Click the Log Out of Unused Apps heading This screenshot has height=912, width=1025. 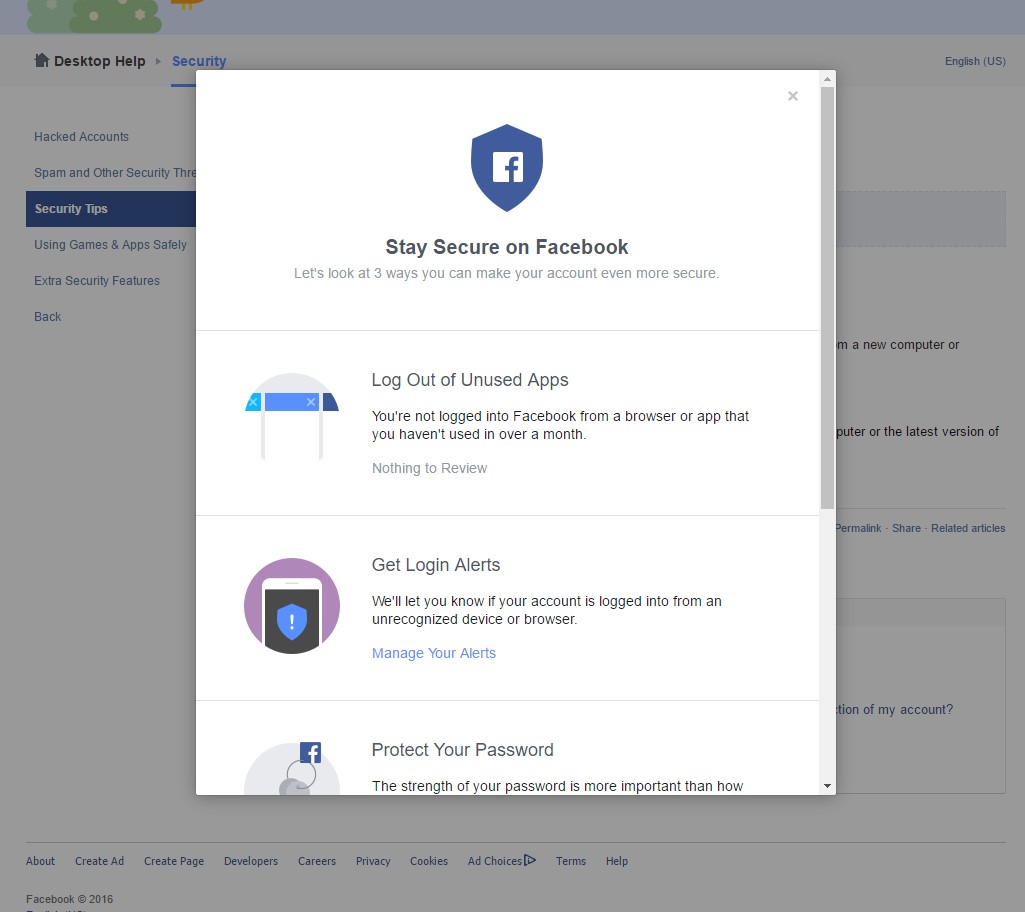point(470,380)
